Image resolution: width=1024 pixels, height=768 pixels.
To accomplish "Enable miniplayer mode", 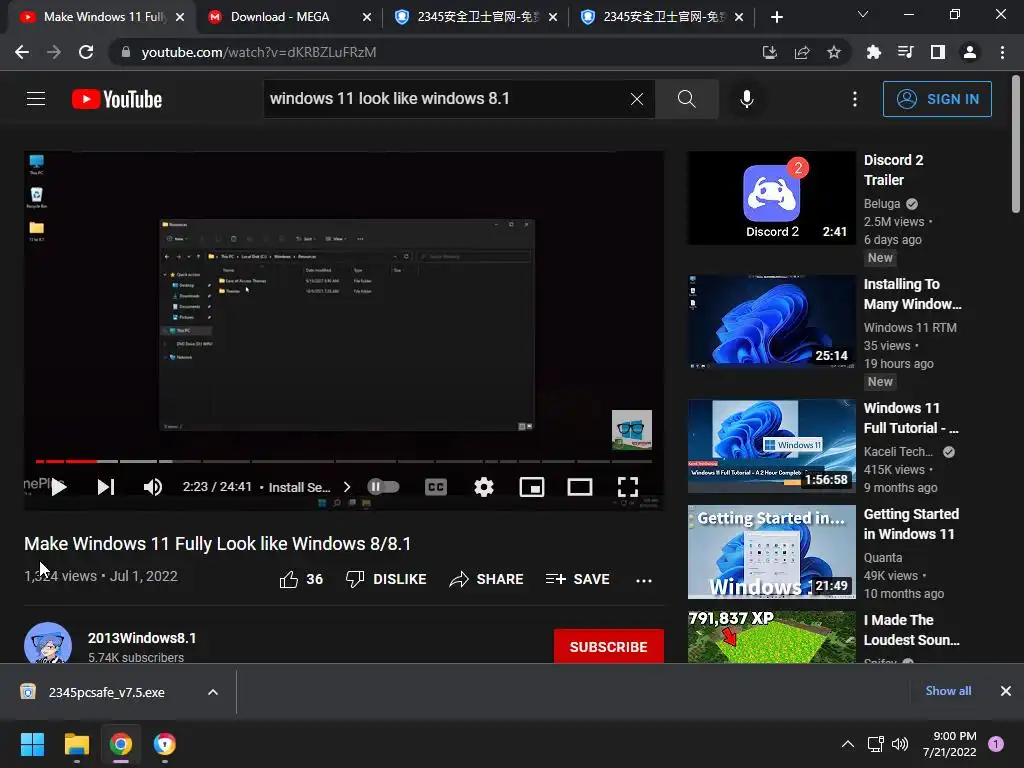I will point(532,487).
